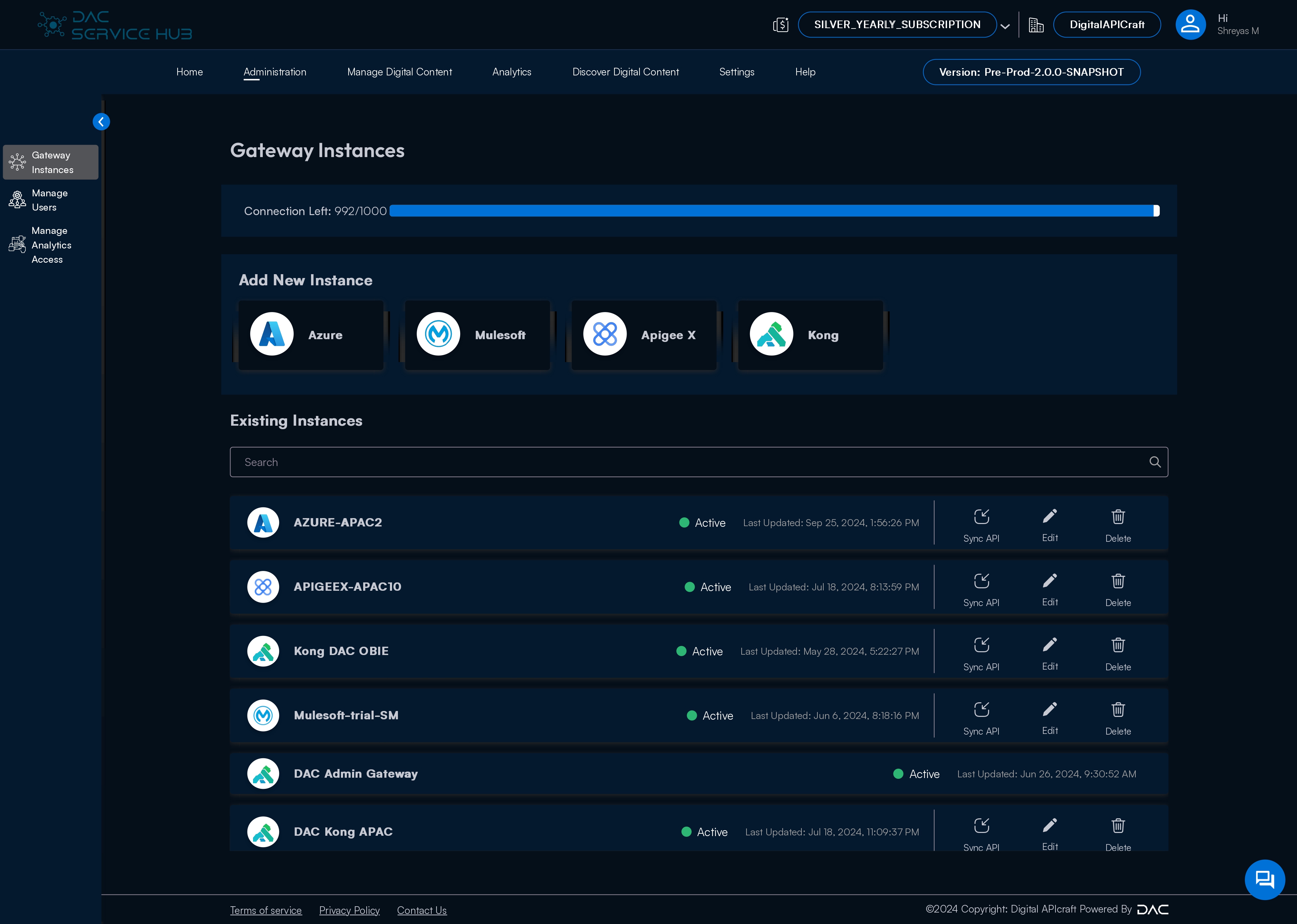Open the Privacy Policy link
The width and height of the screenshot is (1297, 924).
pyautogui.click(x=349, y=910)
